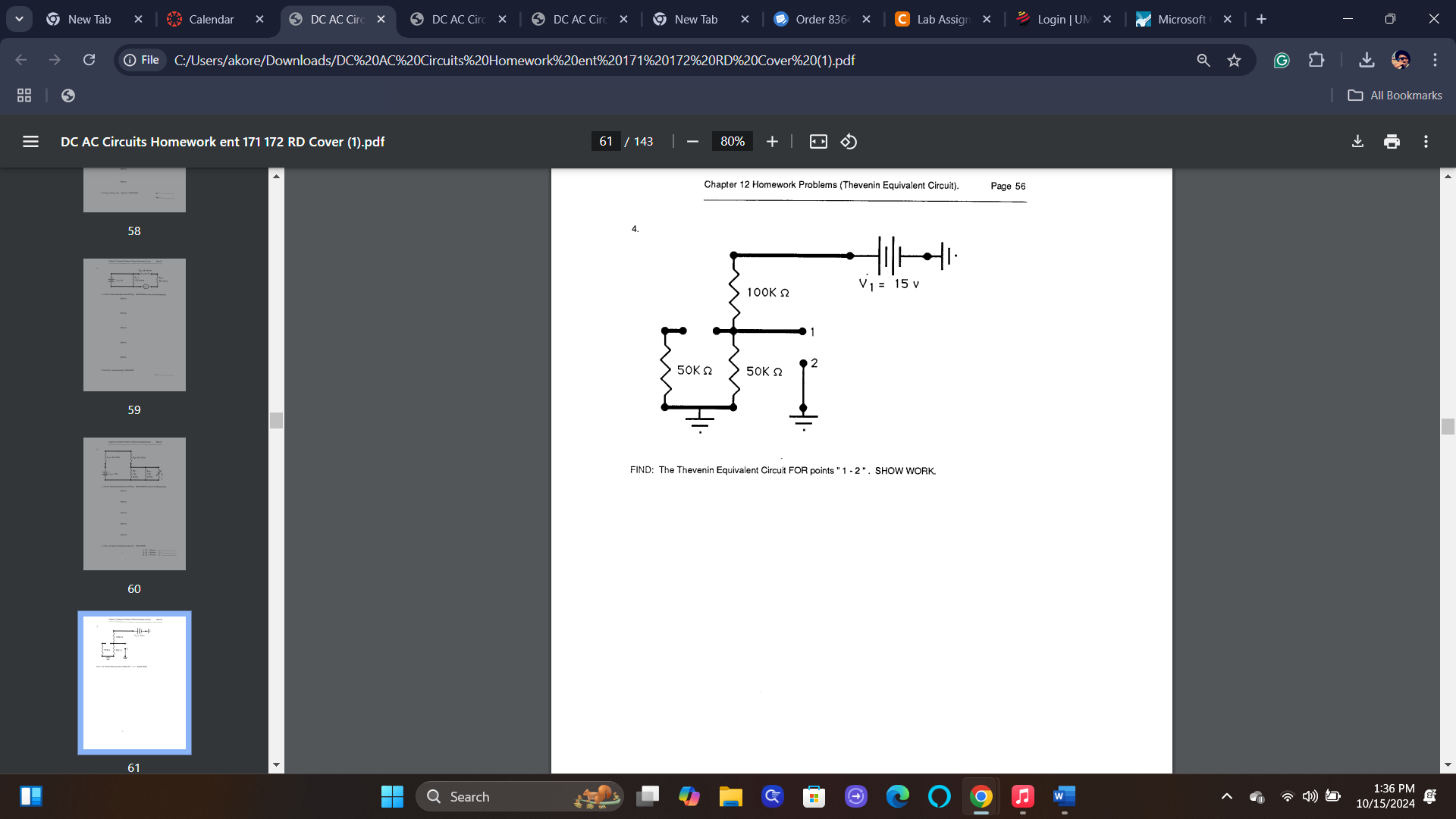
Task: Open Chrome's three-dot menu
Action: click(x=1435, y=60)
